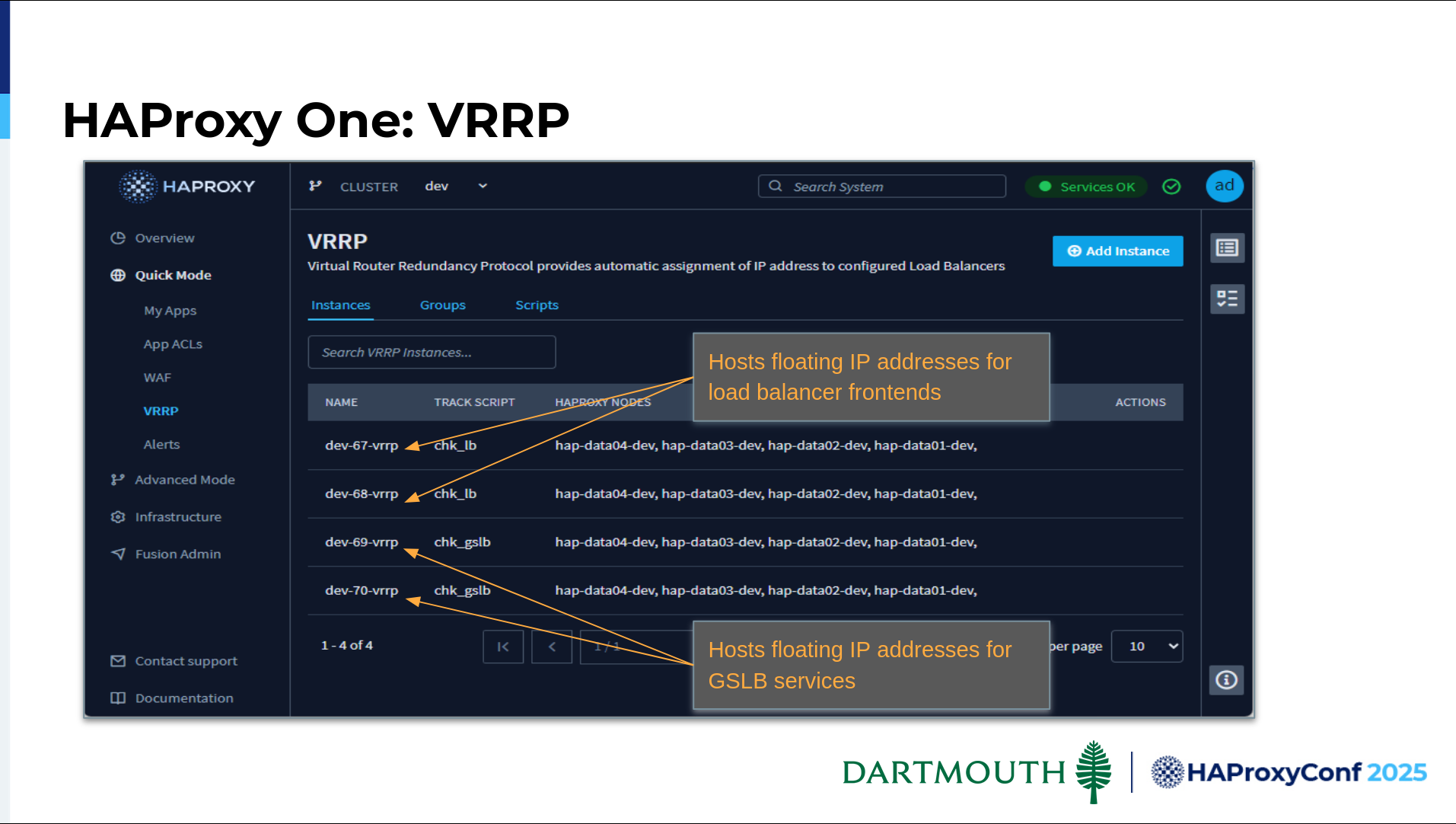Select the dev-69-vrrp instance

point(362,542)
